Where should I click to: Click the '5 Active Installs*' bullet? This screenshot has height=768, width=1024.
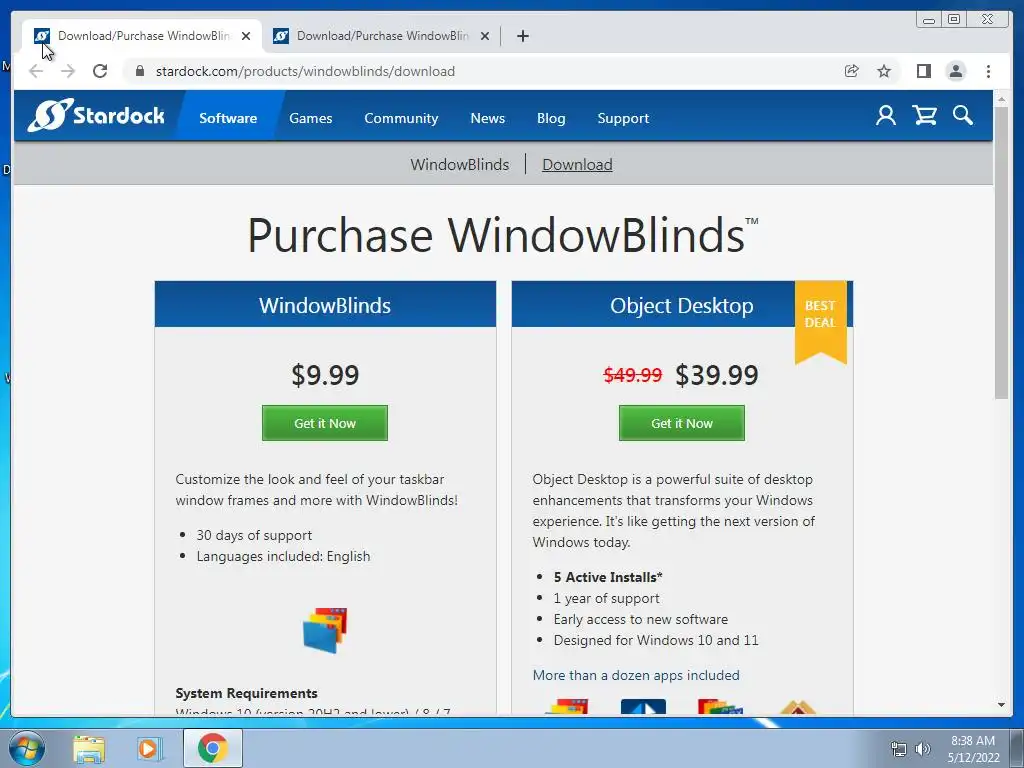608,577
